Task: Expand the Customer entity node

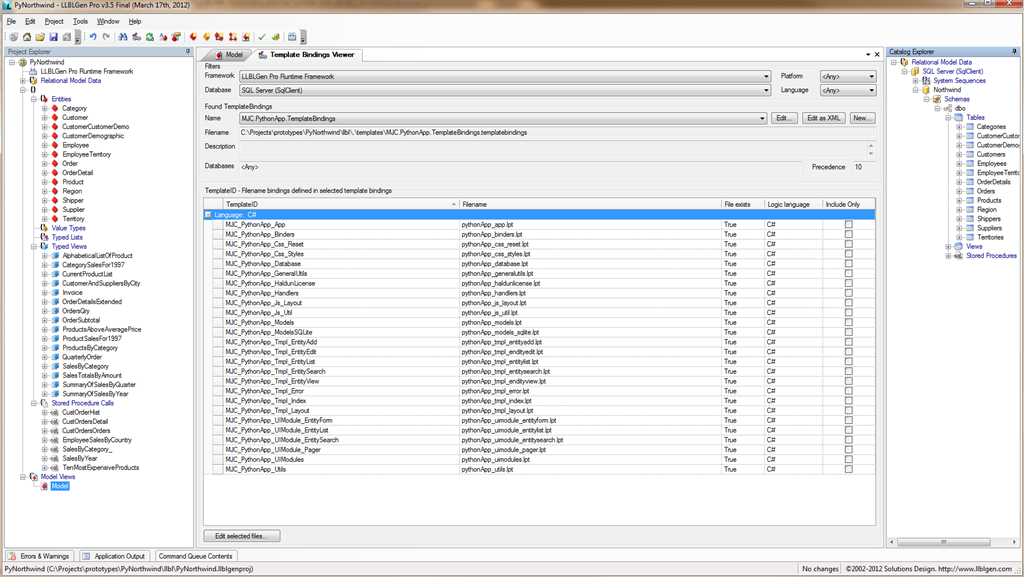Action: (44, 118)
